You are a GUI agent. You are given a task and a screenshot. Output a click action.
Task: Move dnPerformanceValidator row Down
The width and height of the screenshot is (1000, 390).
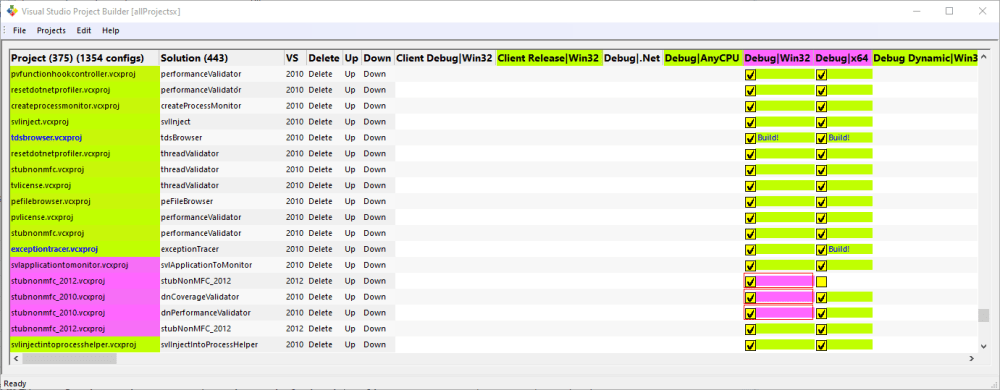click(374, 313)
